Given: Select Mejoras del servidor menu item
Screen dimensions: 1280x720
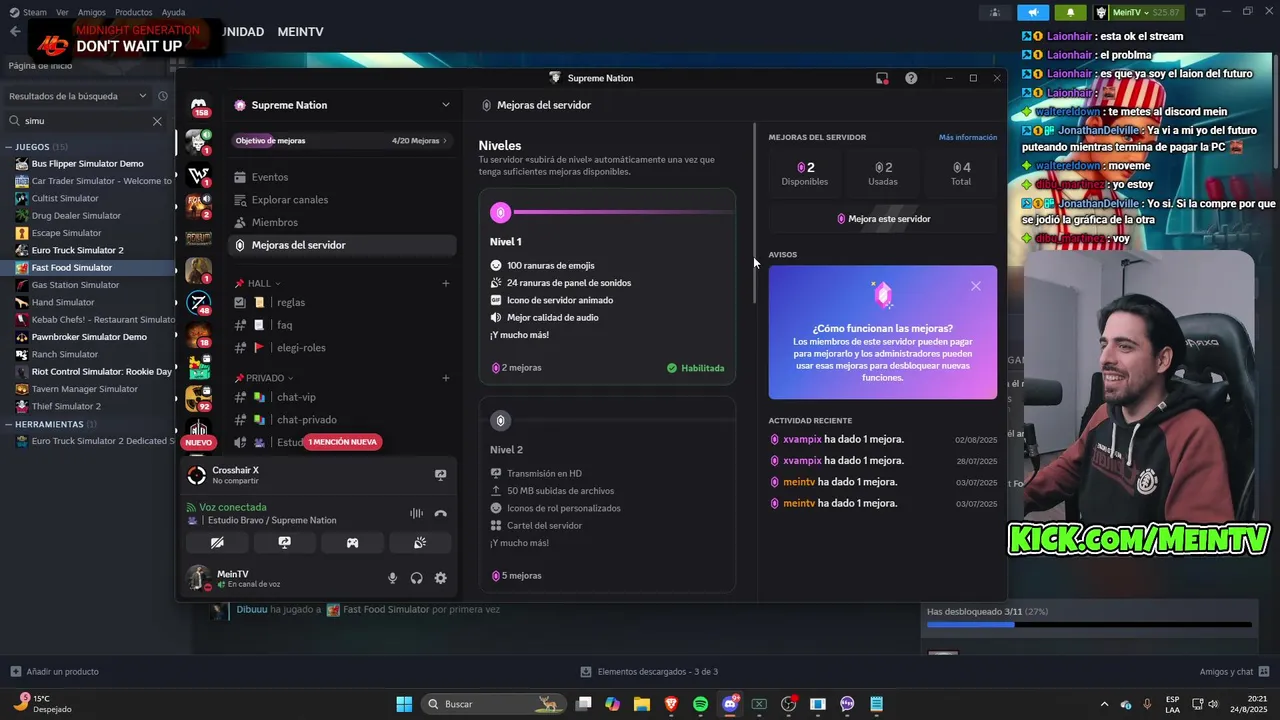Looking at the screenshot, I should 342,245.
